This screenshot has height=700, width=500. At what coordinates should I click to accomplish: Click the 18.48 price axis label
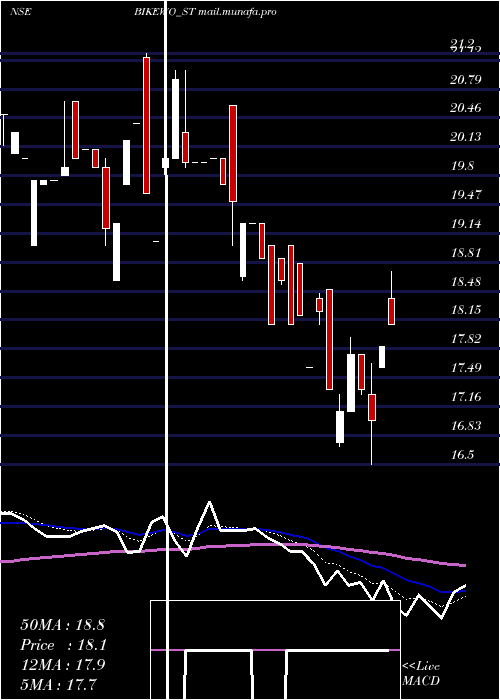click(x=466, y=282)
